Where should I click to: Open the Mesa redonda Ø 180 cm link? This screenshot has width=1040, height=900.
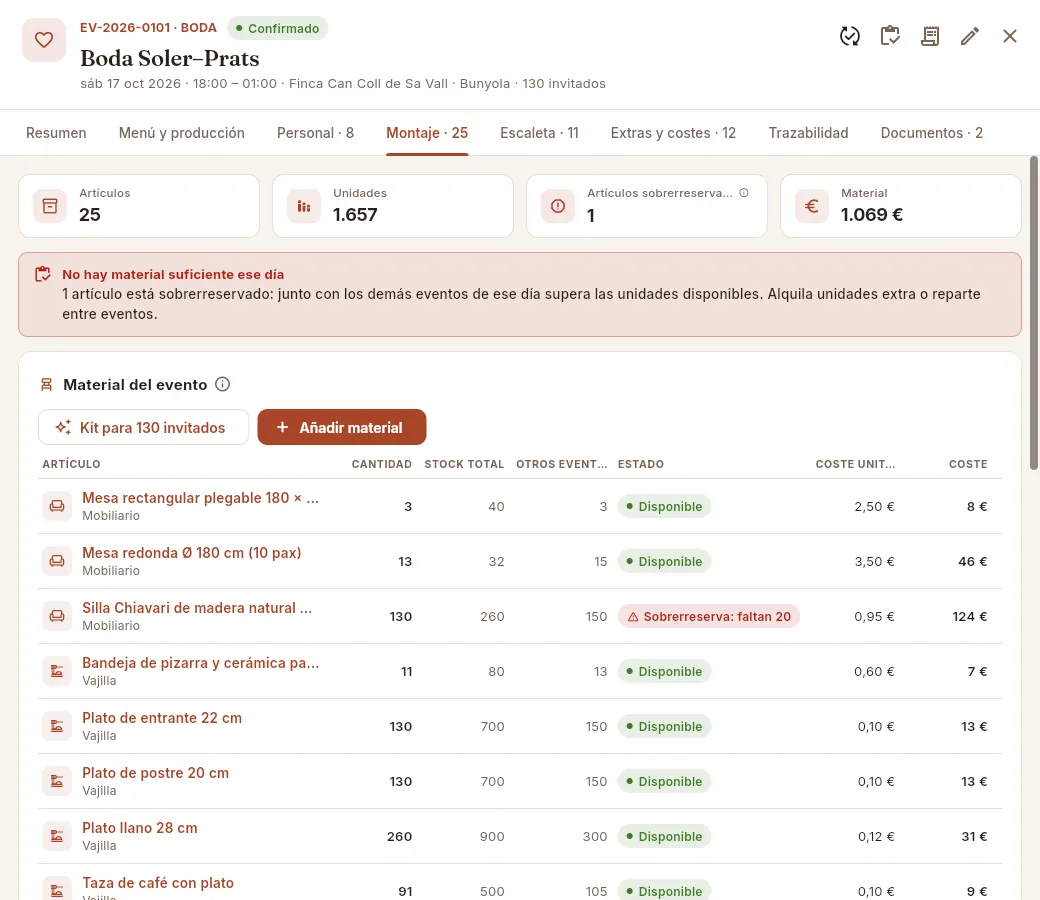click(191, 552)
